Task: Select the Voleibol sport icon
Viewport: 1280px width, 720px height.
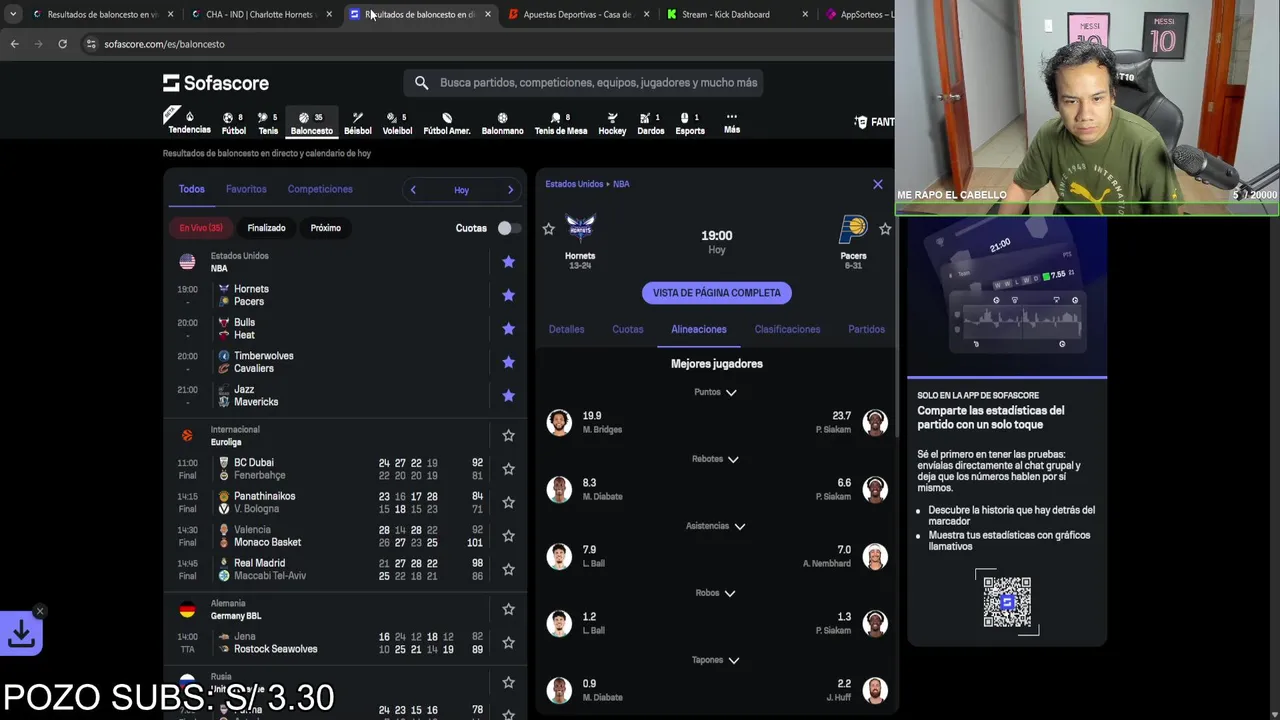Action: pos(397,123)
